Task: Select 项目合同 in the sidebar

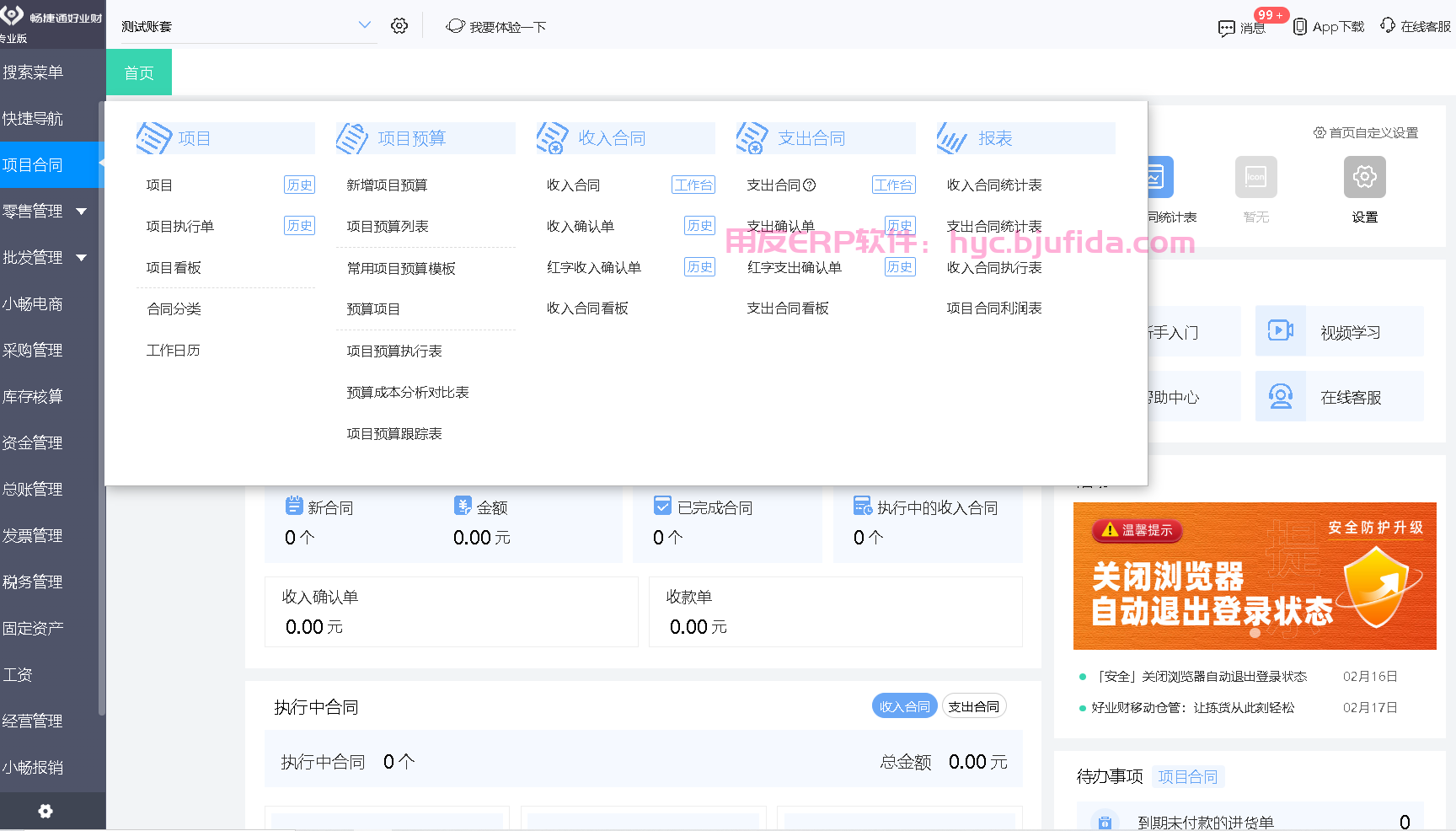Action: pos(51,165)
